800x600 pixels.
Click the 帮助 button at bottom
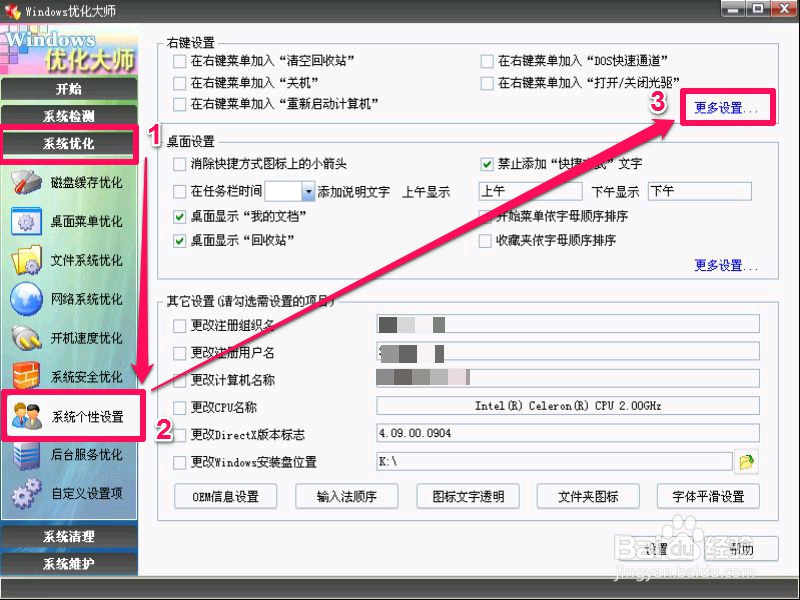(741, 549)
